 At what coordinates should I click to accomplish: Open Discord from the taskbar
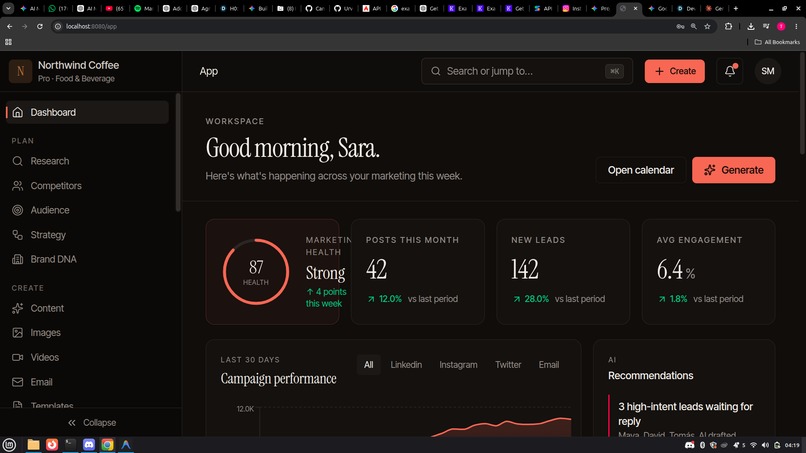(x=89, y=445)
